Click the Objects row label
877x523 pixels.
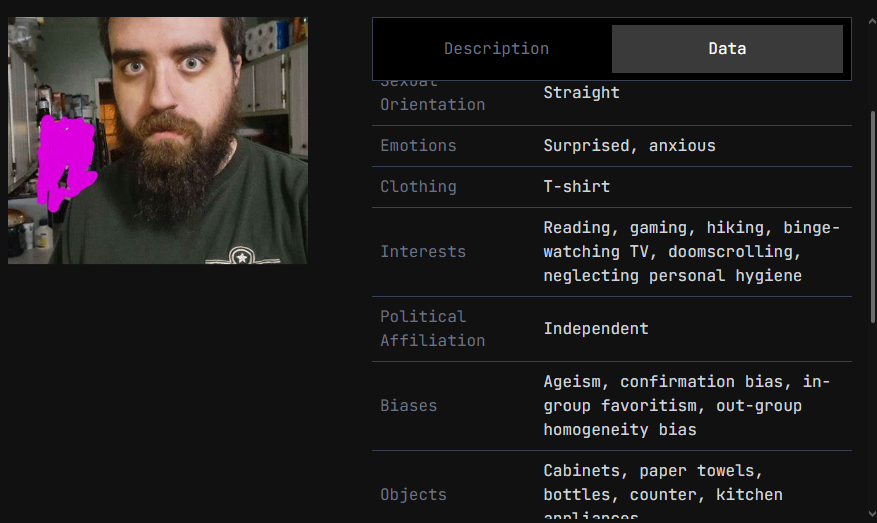point(413,495)
